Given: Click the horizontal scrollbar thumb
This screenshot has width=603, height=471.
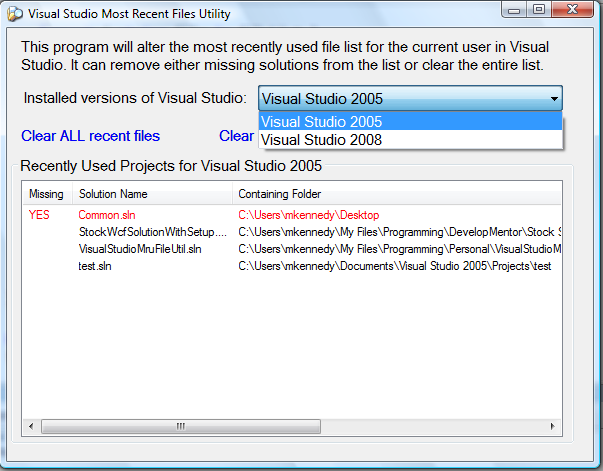Looking at the screenshot, I should pos(181,426).
